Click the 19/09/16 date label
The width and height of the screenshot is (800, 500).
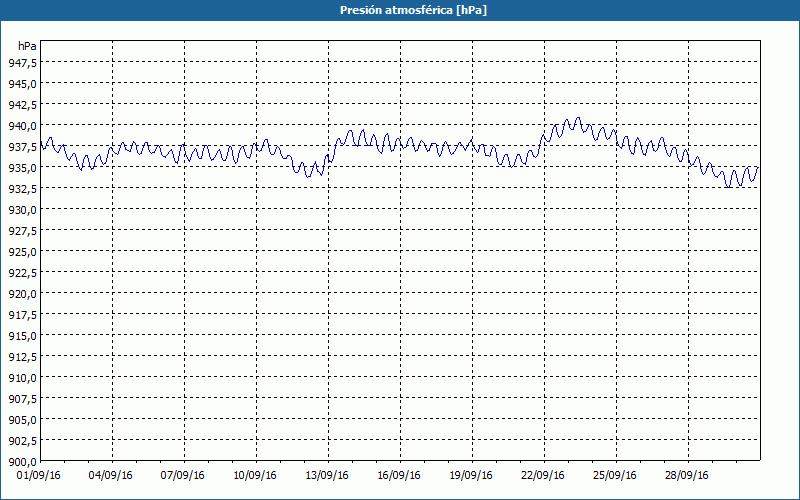coord(471,476)
